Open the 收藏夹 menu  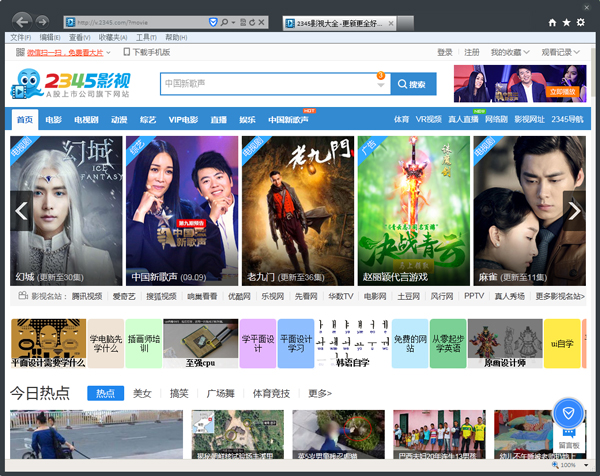[x=113, y=37]
